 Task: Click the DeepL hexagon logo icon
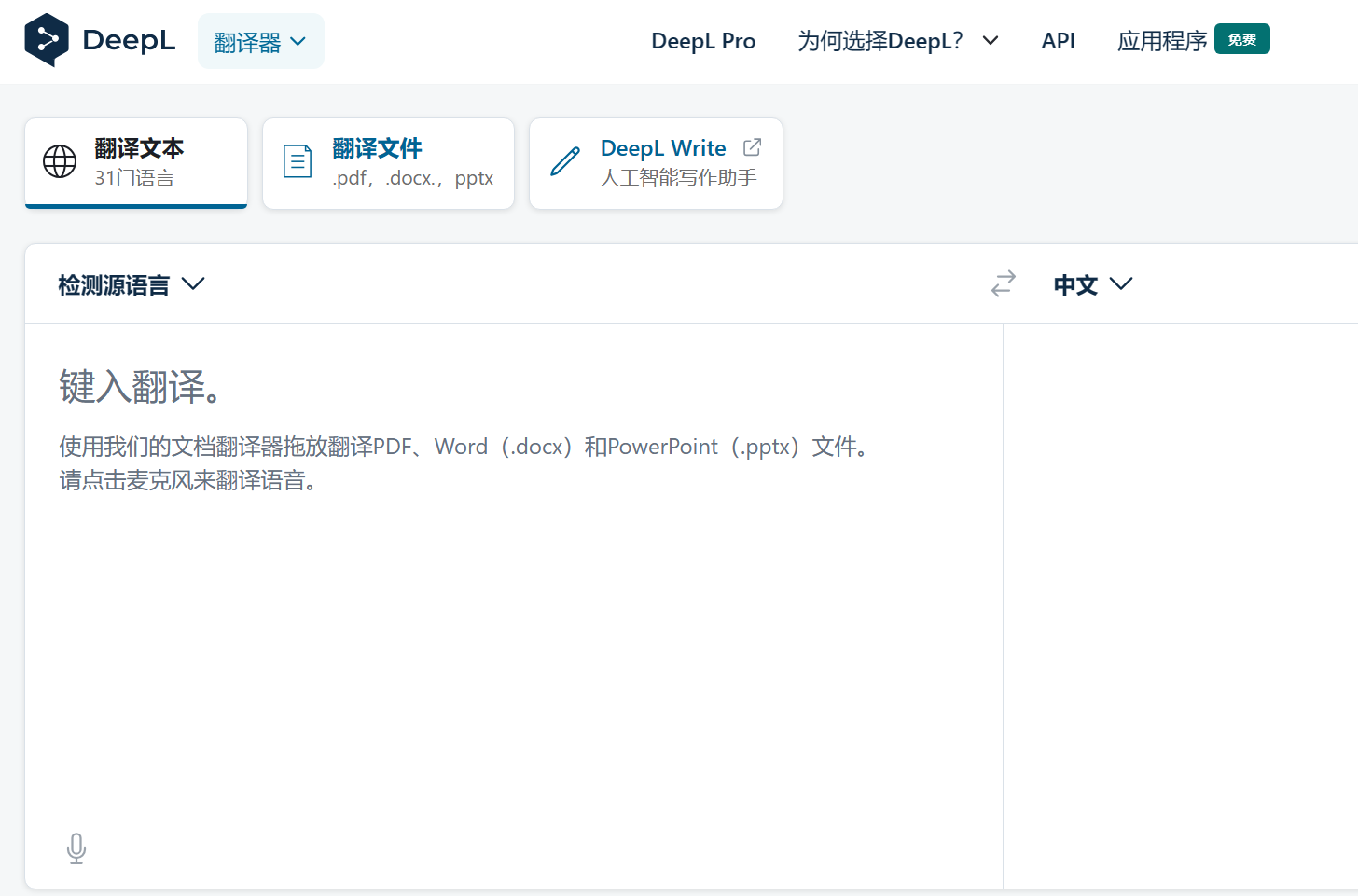47,40
